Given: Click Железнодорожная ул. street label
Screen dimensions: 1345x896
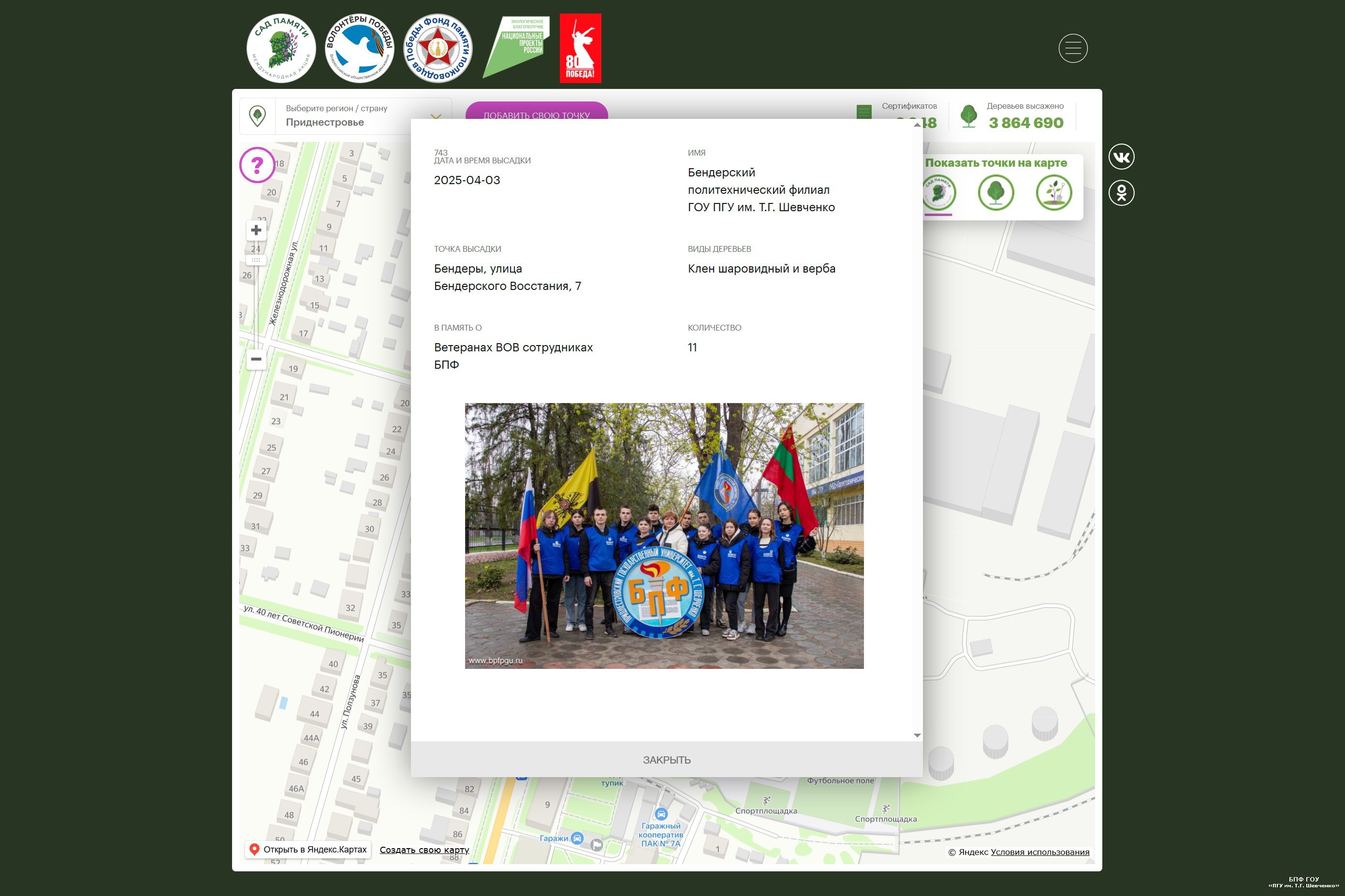Looking at the screenshot, I should click(284, 283).
